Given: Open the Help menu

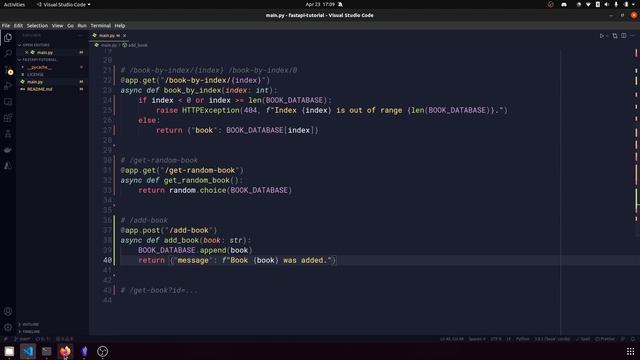Looking at the screenshot, I should [120, 26].
